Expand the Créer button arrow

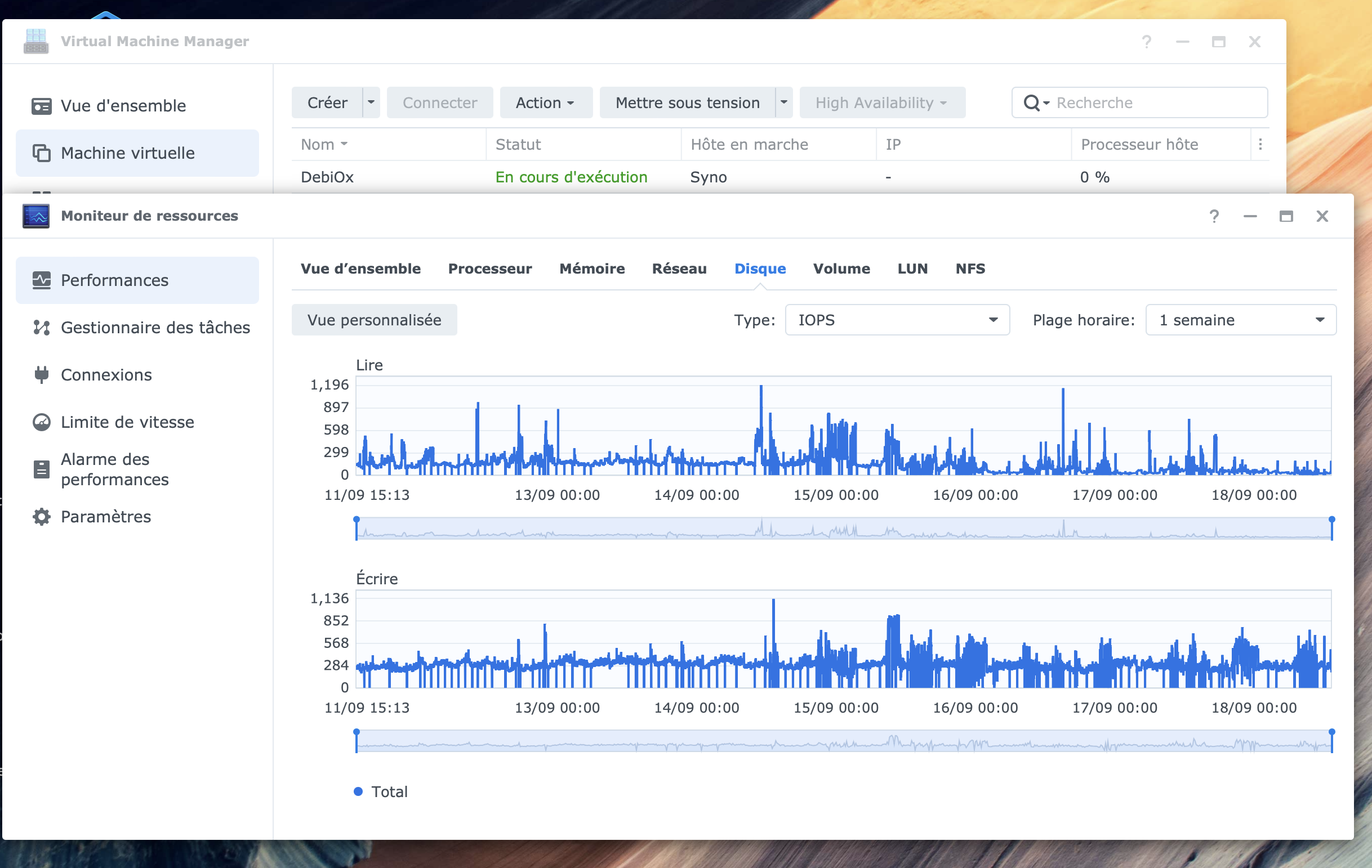[371, 102]
